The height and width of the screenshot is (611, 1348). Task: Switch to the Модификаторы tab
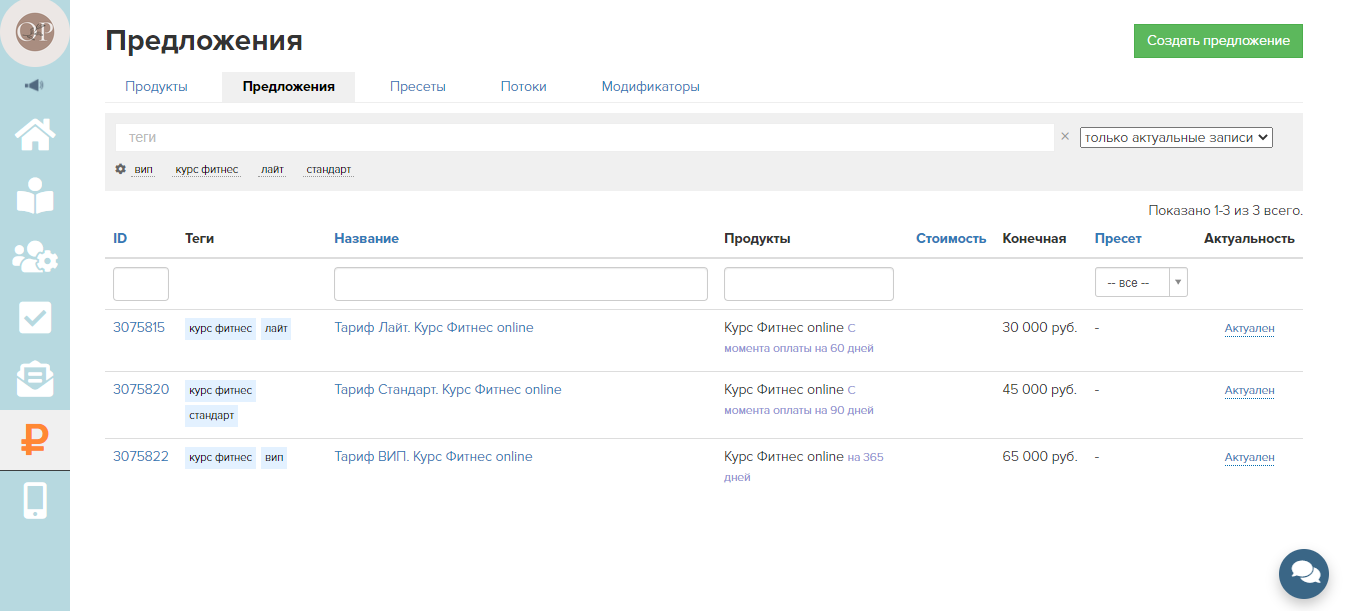(650, 87)
